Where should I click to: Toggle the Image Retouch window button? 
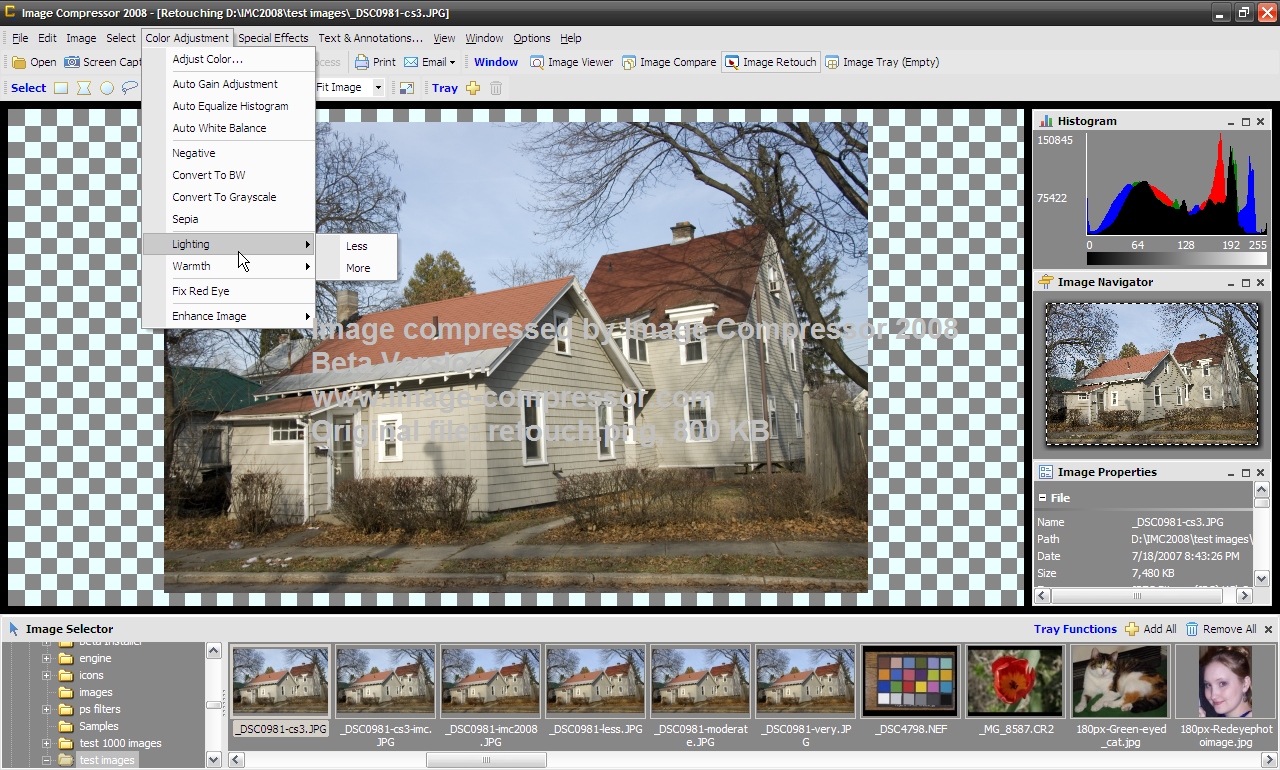771,62
